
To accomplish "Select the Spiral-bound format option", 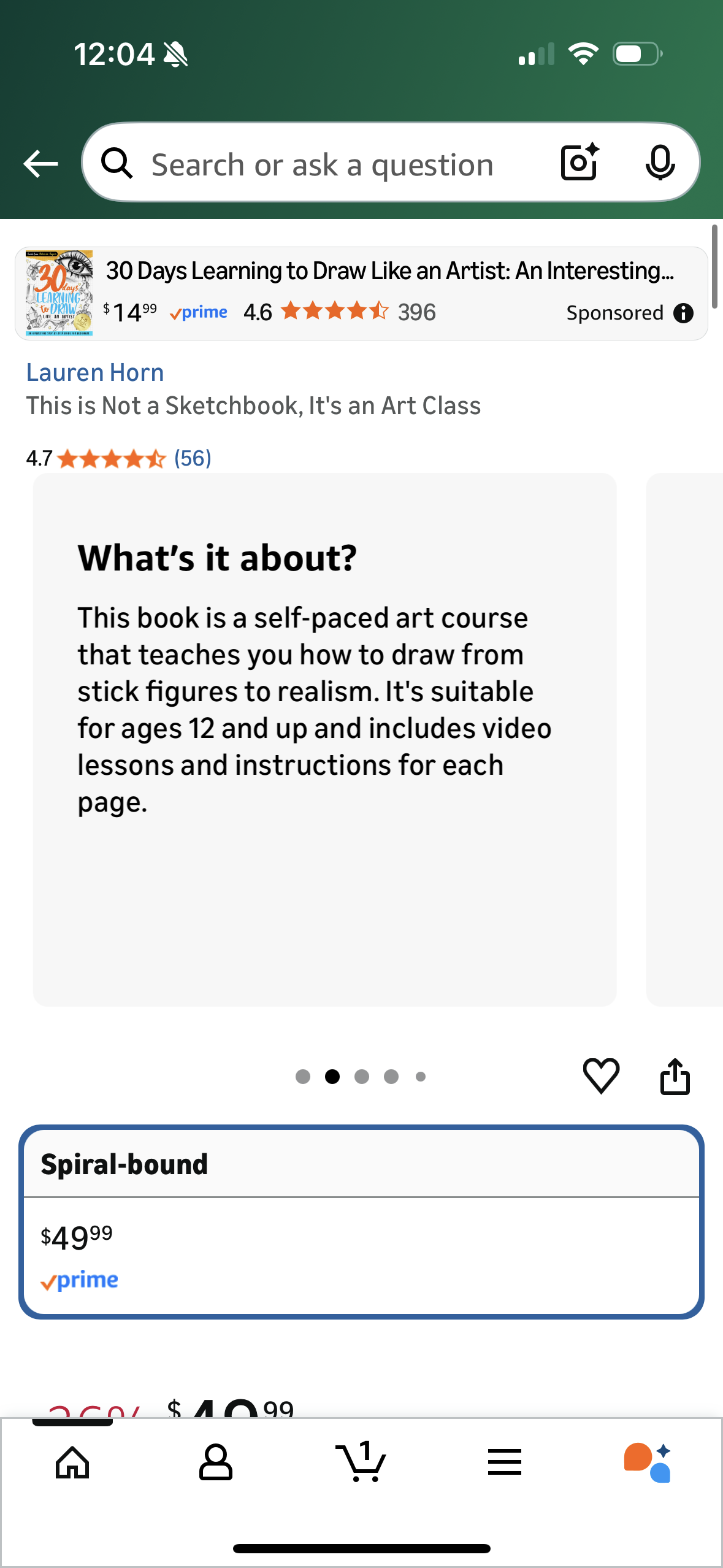I will point(361,1221).
